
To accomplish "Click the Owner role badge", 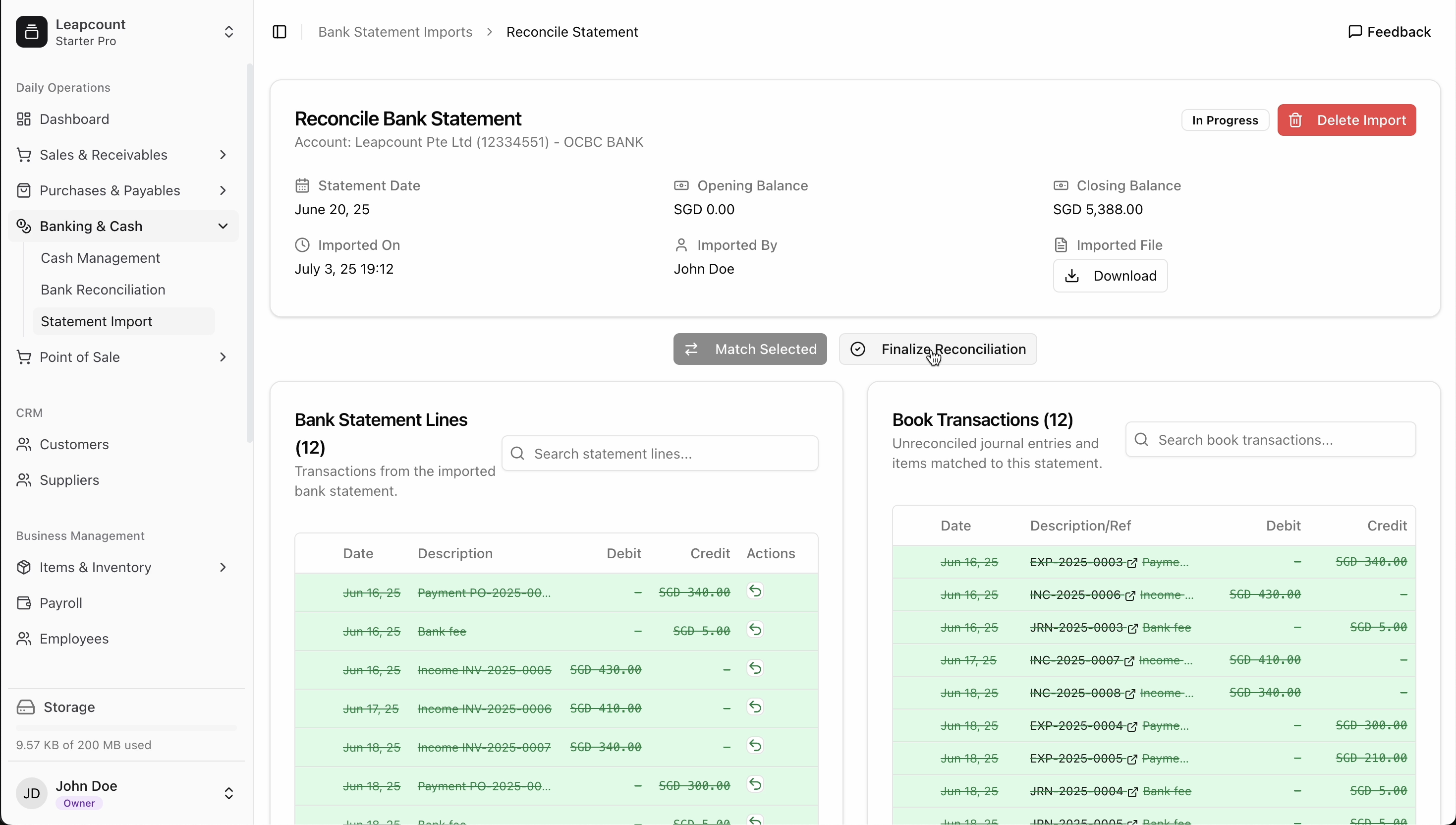I will (79, 803).
